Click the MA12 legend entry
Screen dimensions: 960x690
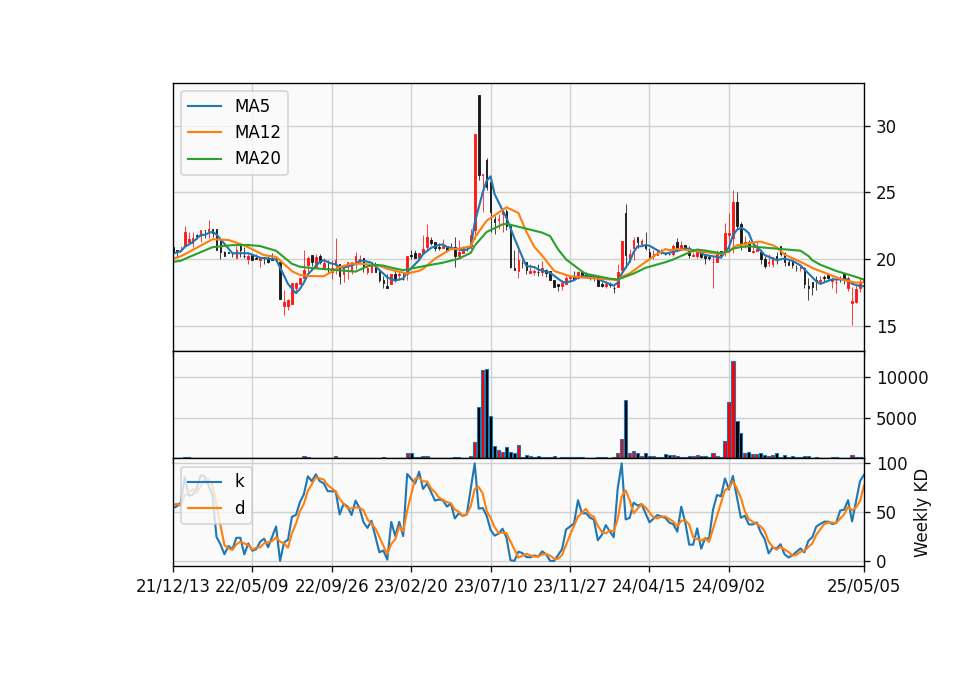click(233, 132)
